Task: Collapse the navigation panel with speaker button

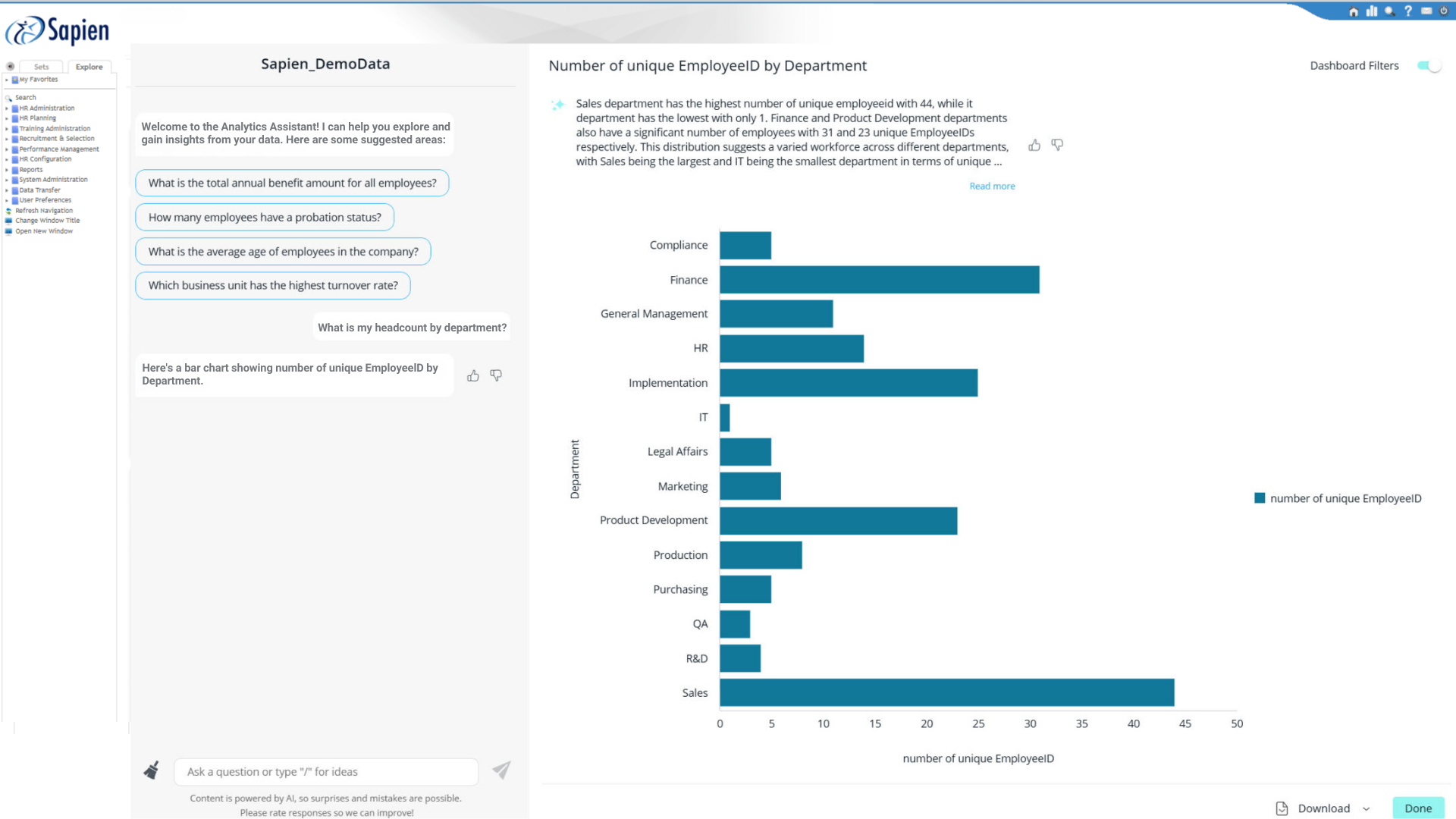Action: [x=11, y=67]
